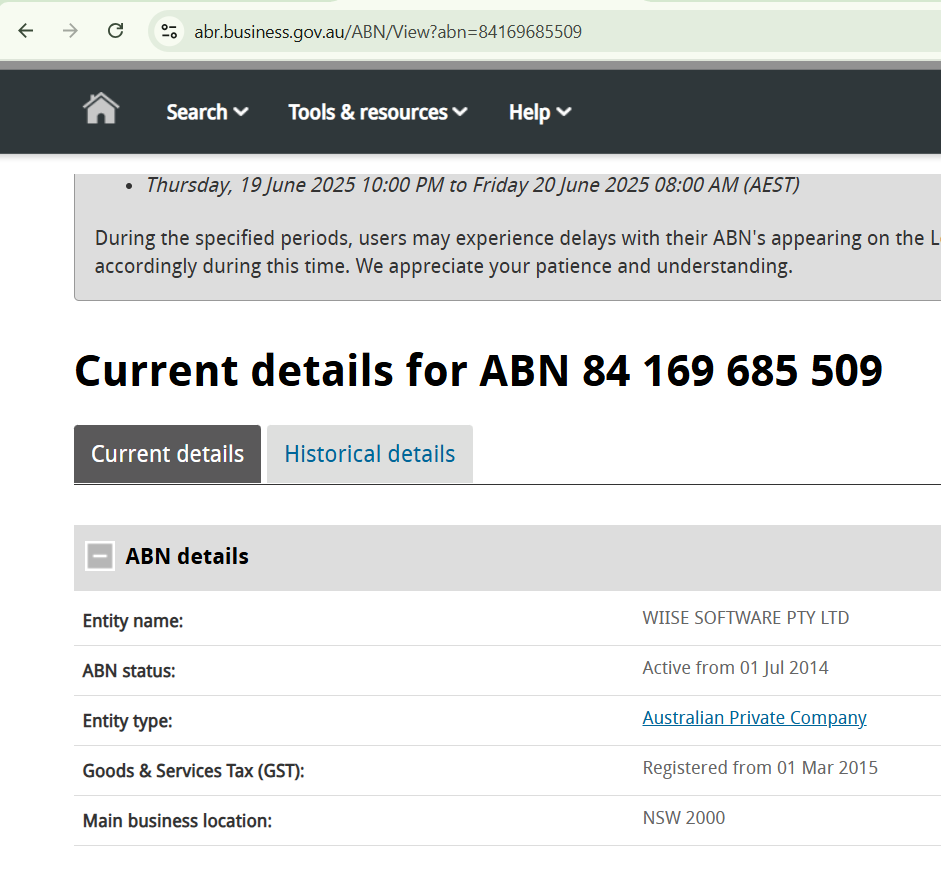Open the Search menu
Image resolution: width=941 pixels, height=872 pixels.
198,112
